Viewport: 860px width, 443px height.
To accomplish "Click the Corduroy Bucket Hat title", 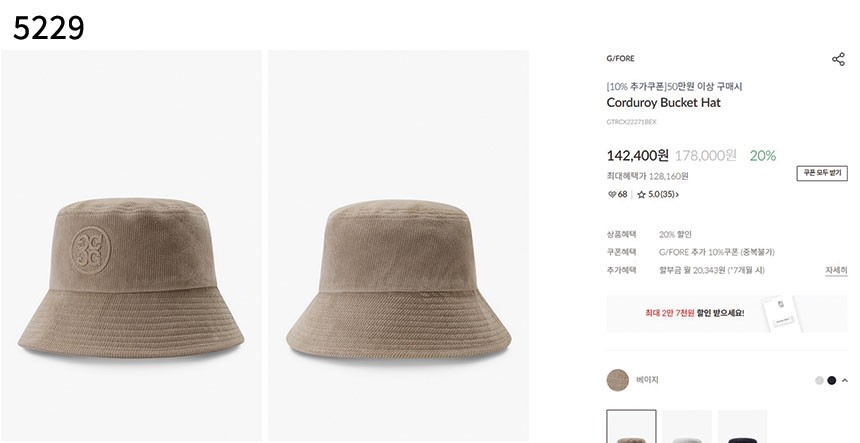I will point(663,102).
